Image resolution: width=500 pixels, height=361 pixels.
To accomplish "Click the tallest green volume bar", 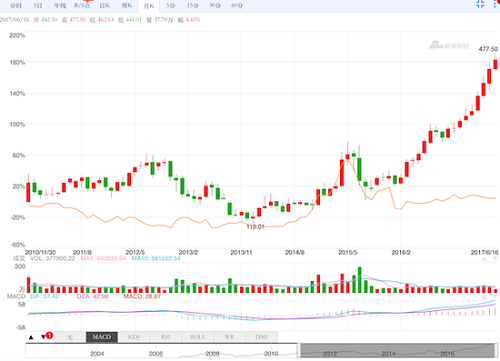I will (x=359, y=280).
